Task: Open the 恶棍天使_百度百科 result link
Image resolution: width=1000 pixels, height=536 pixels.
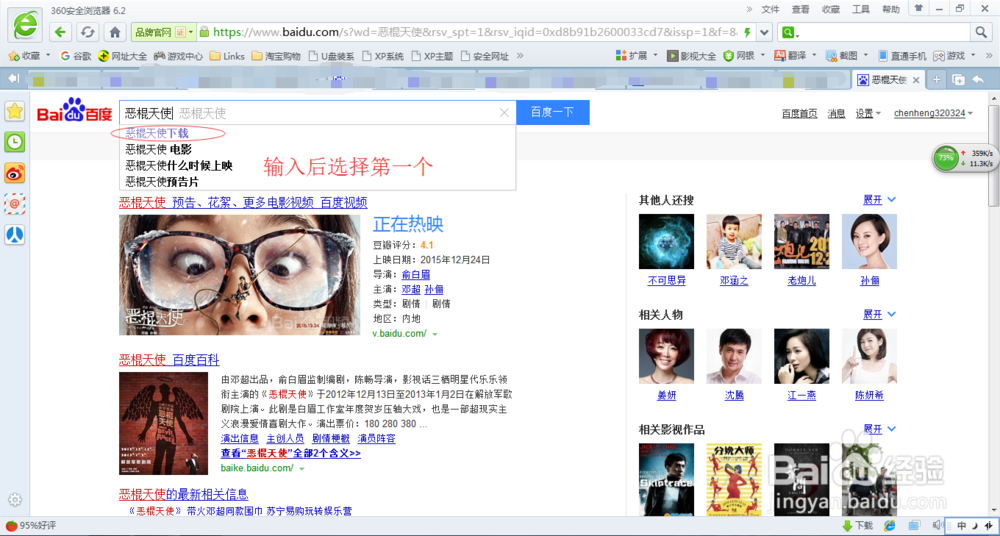Action: [169, 359]
